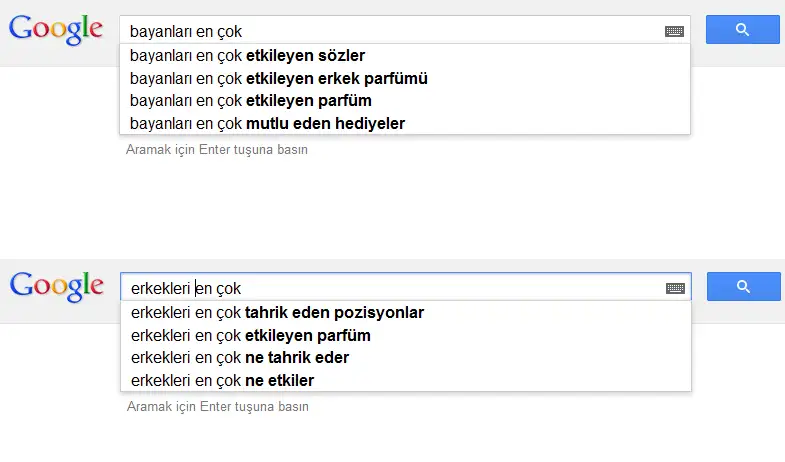Screen dimensions: 785x462
Task: Click bottom 'Aramak için Enter tuşuna basın' hint
Action: [x=218, y=406]
